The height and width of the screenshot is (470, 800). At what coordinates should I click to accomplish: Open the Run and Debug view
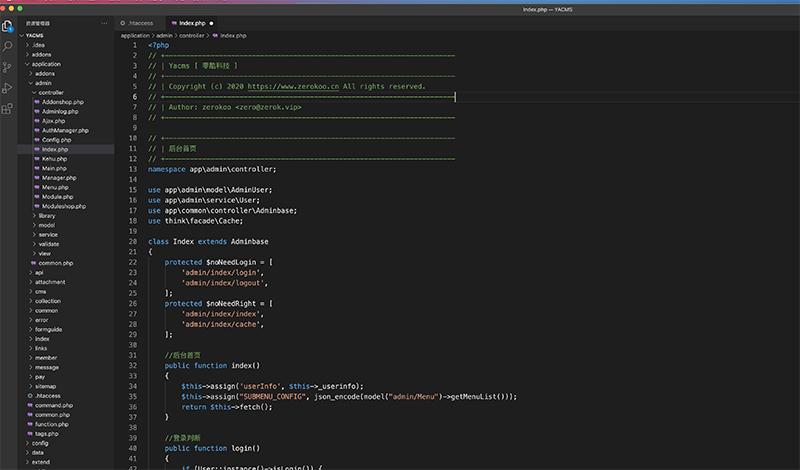[x=8, y=88]
